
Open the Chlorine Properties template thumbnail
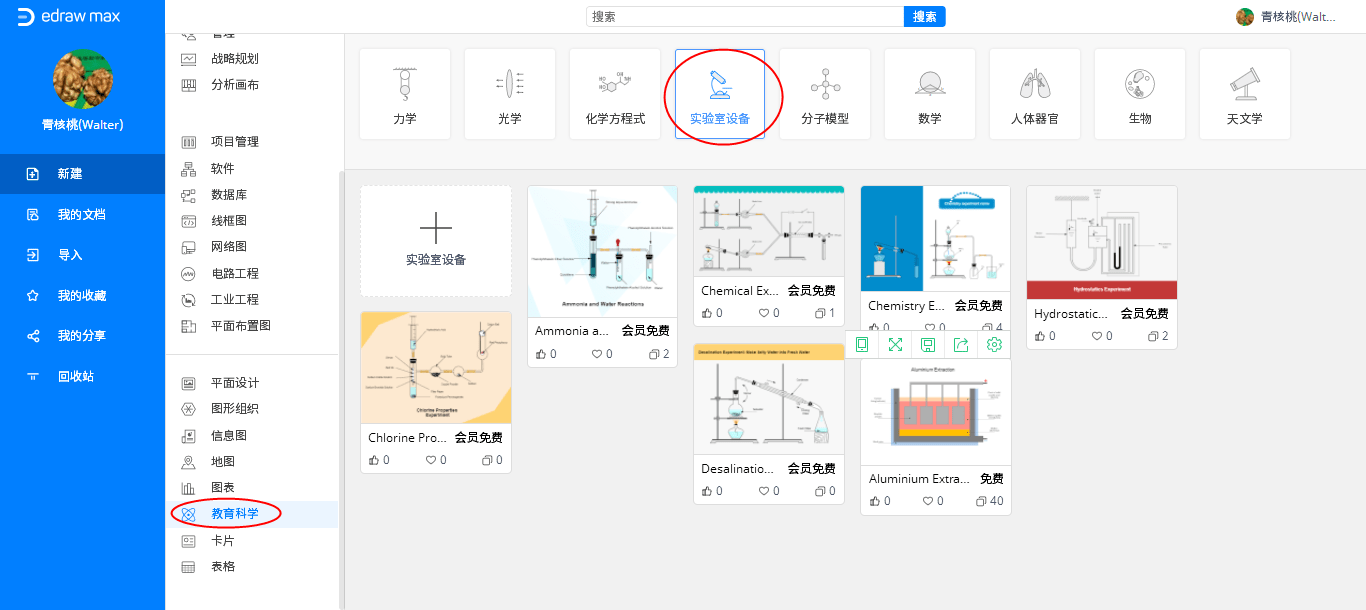coord(436,368)
